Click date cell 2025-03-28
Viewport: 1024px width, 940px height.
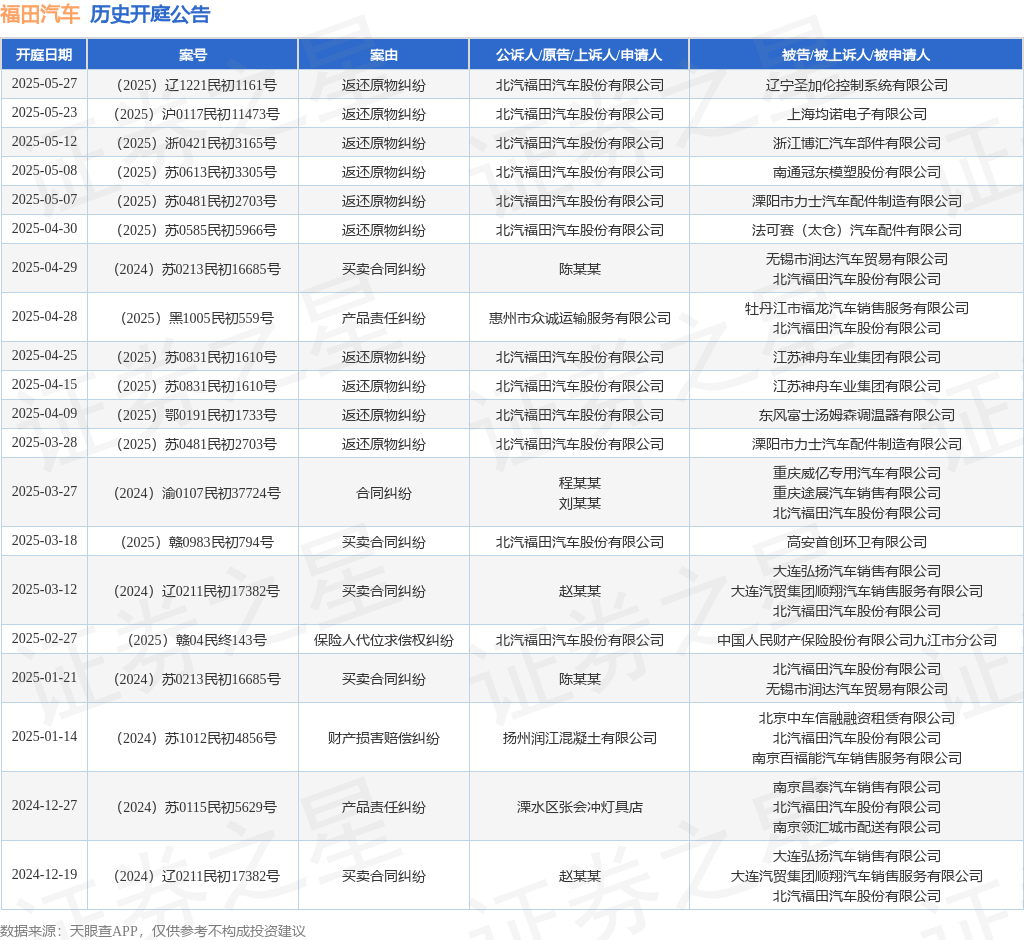tap(44, 443)
